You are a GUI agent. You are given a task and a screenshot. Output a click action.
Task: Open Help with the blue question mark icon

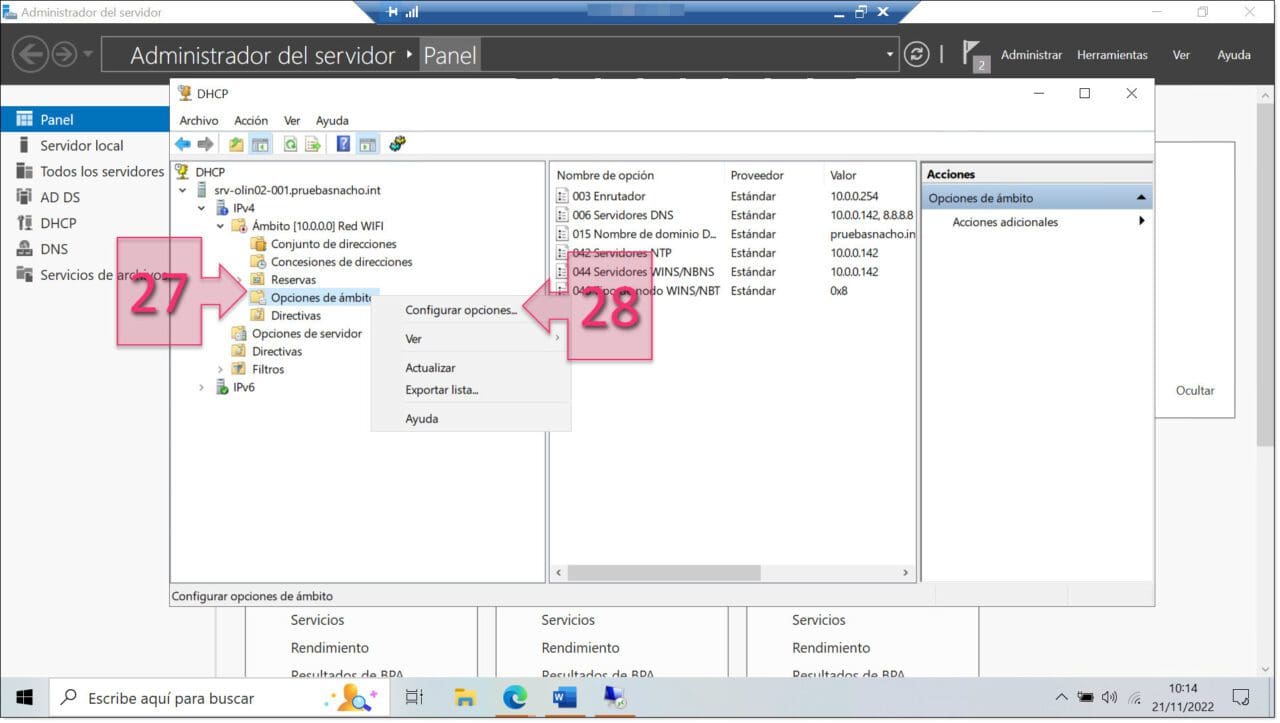pyautogui.click(x=343, y=144)
